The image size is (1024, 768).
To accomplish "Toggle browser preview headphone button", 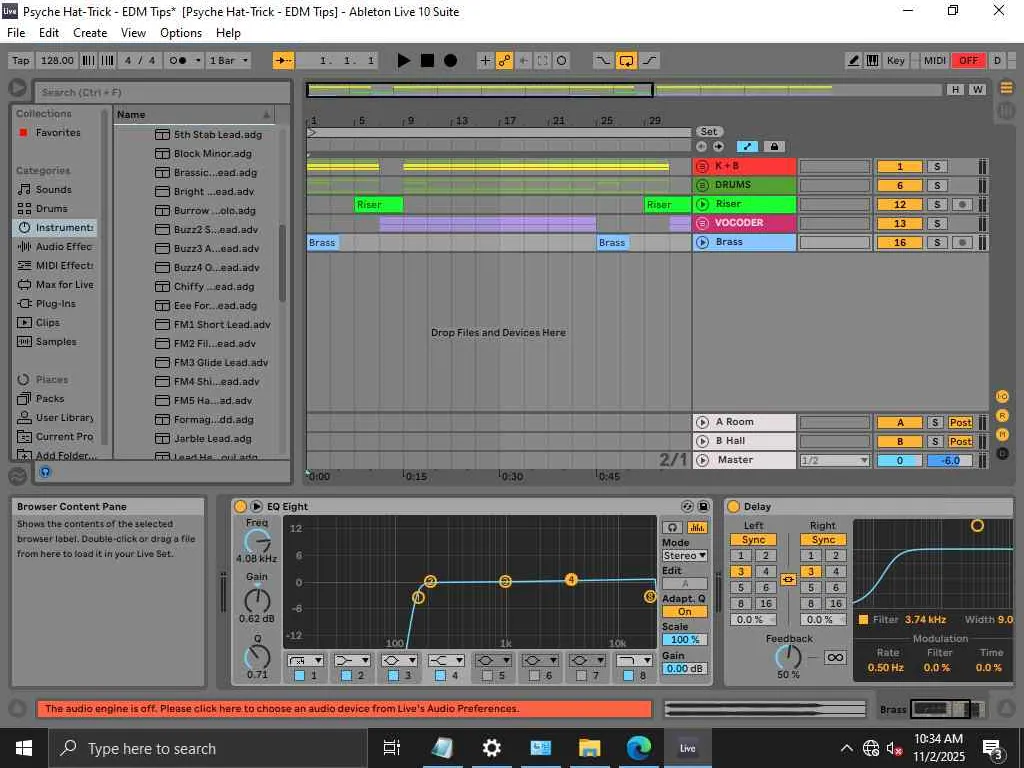I will coord(45,472).
